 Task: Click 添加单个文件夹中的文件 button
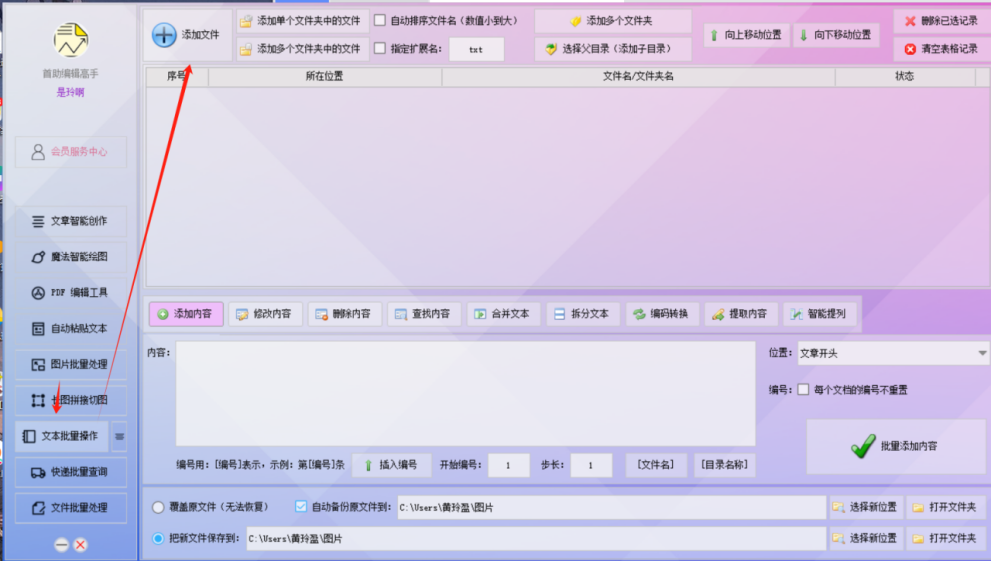[x=302, y=21]
